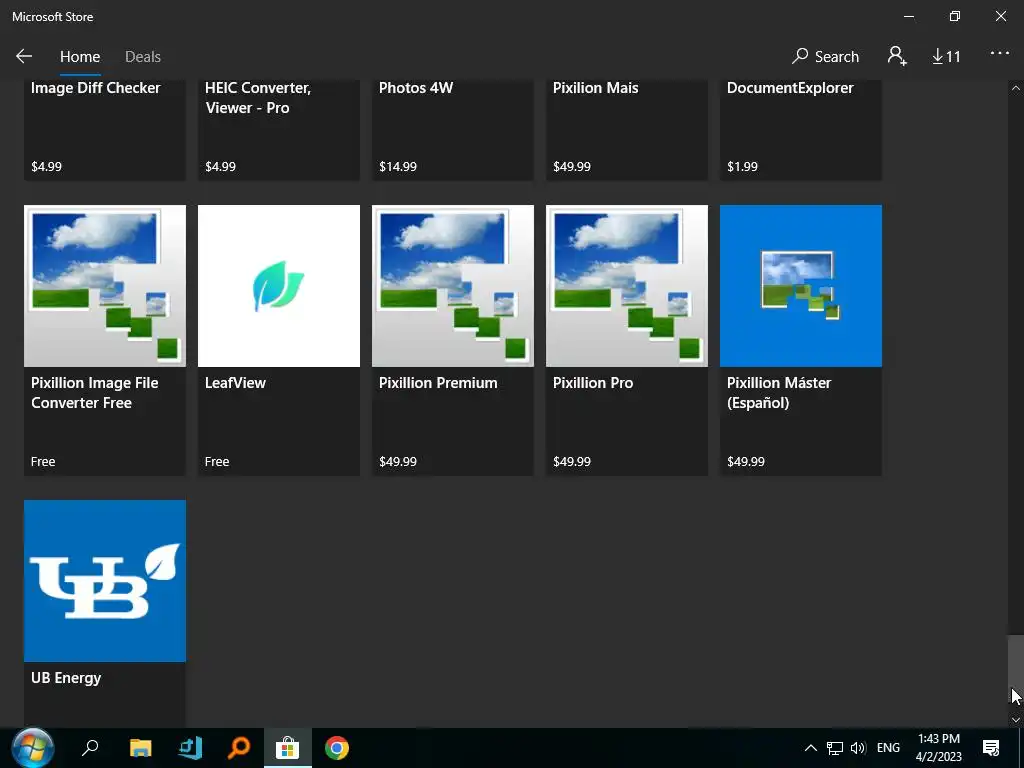Open the blue taskbar app next to File Explorer
The width and height of the screenshot is (1024, 768).
190,748
